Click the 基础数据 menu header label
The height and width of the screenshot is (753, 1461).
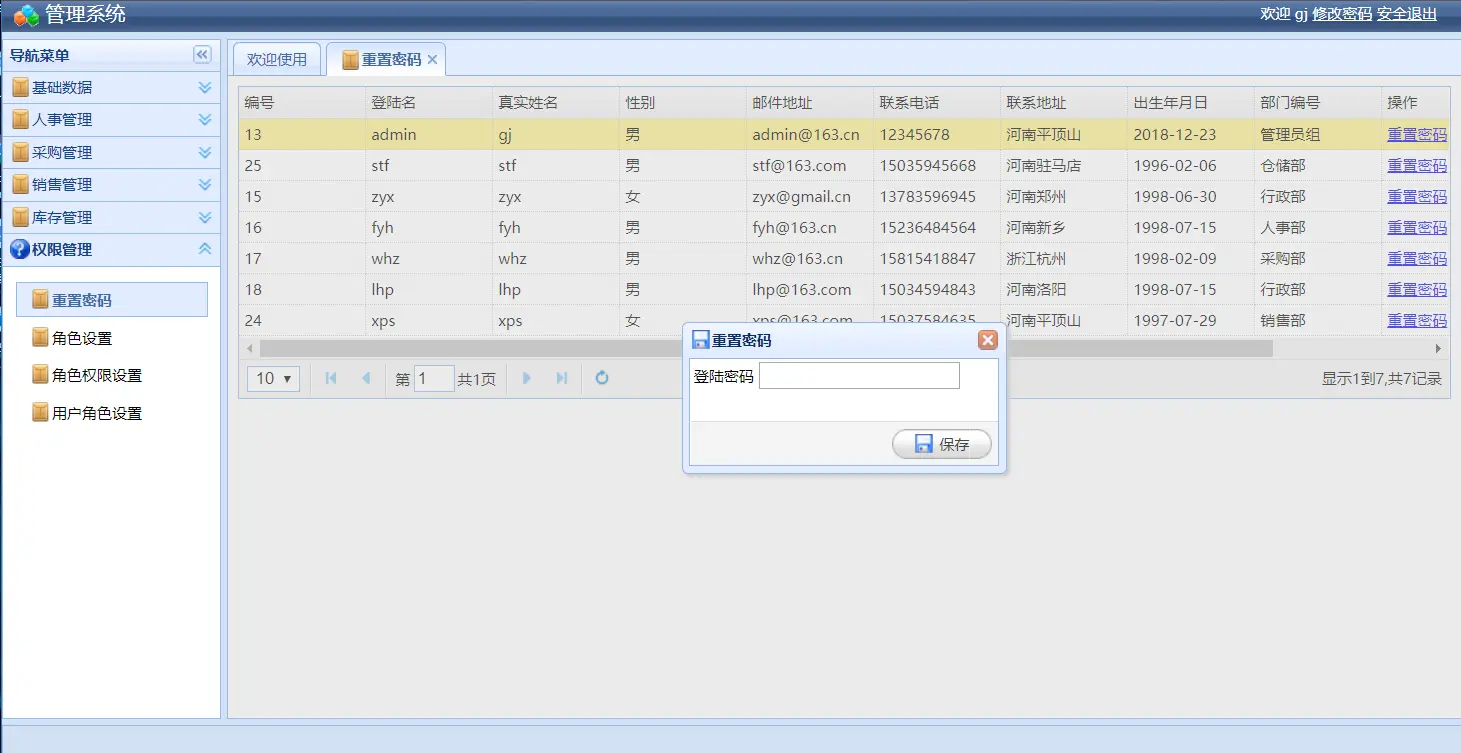62,88
